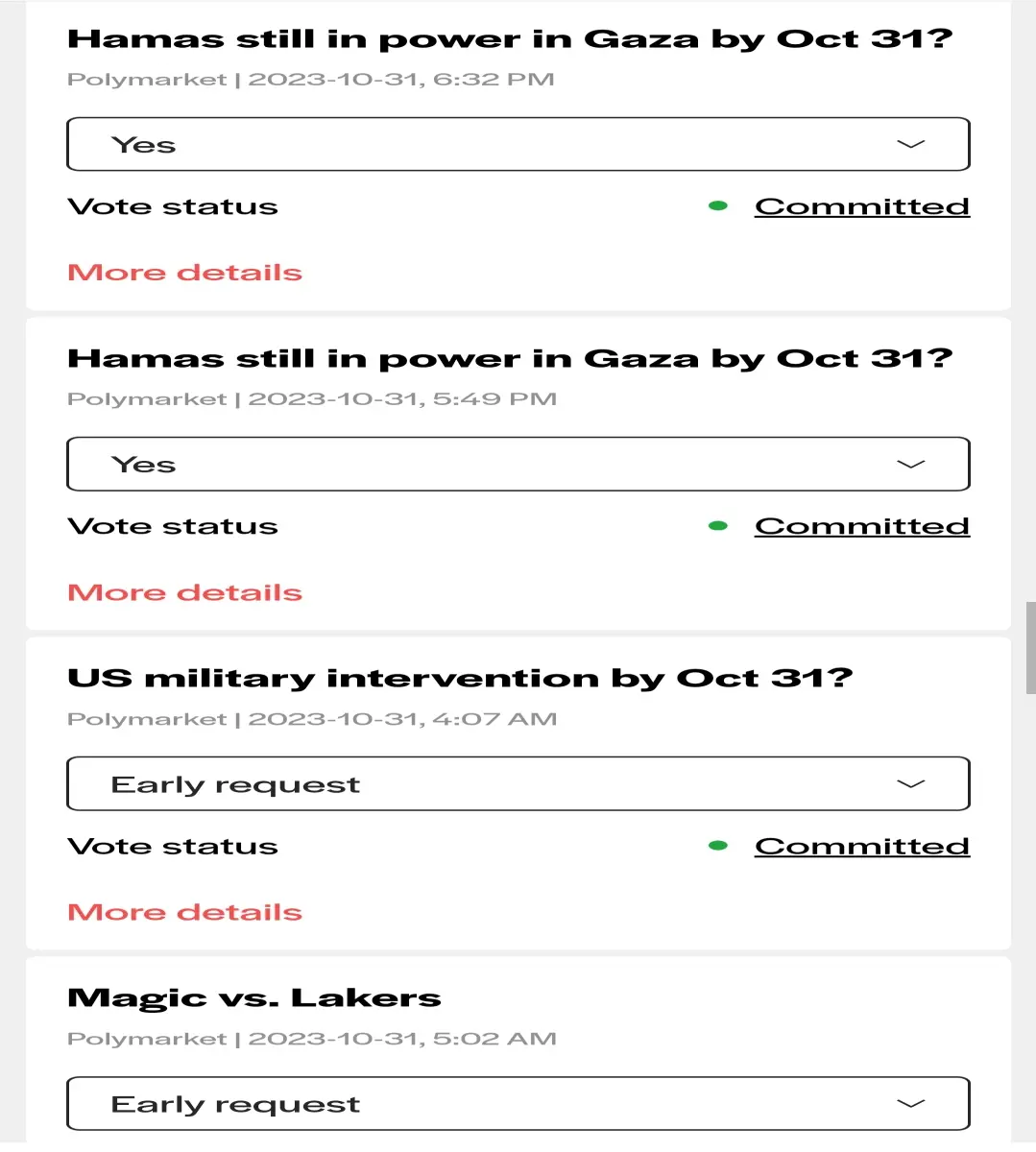Open Committed link in 6:32 PM Hamas card
1036x1152 pixels.
tap(862, 206)
